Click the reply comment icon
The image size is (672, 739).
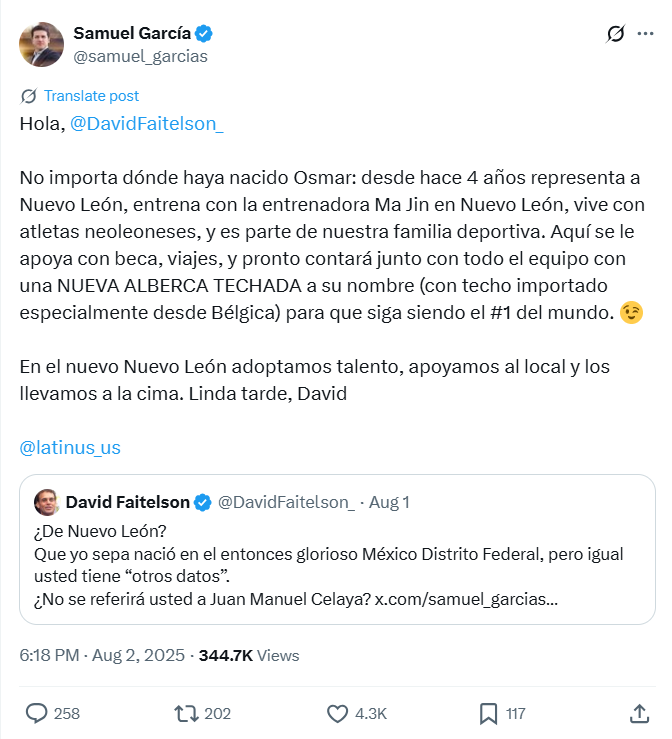[x=37, y=713]
